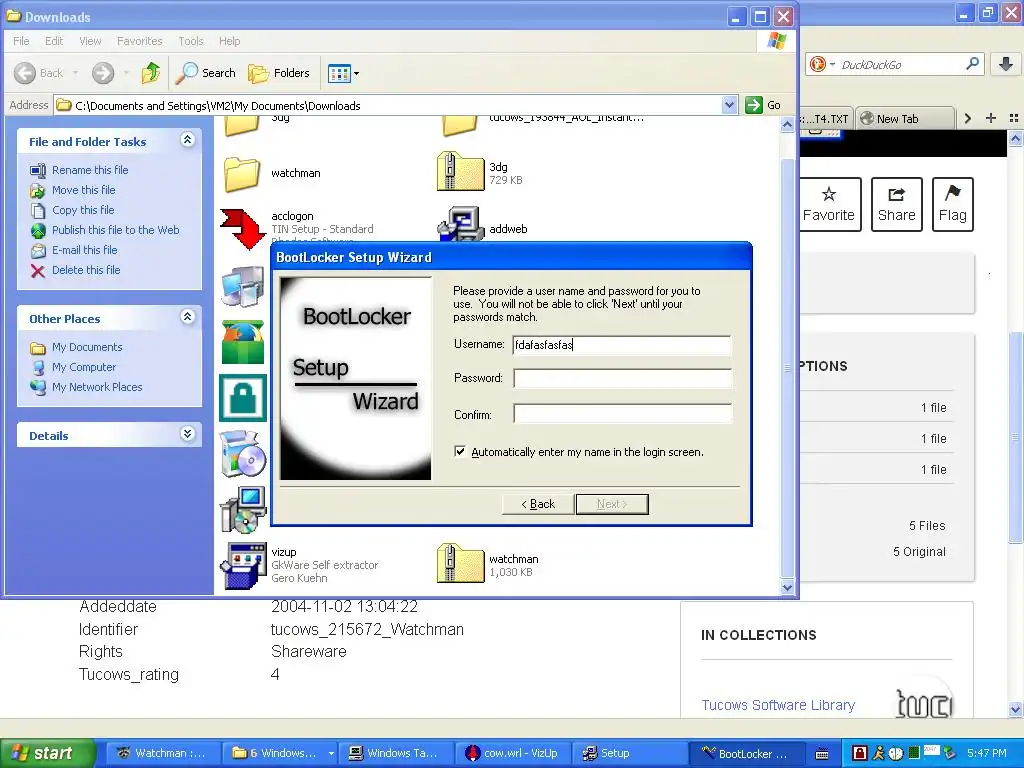Switch to Setup taskbar item

[x=629, y=753]
